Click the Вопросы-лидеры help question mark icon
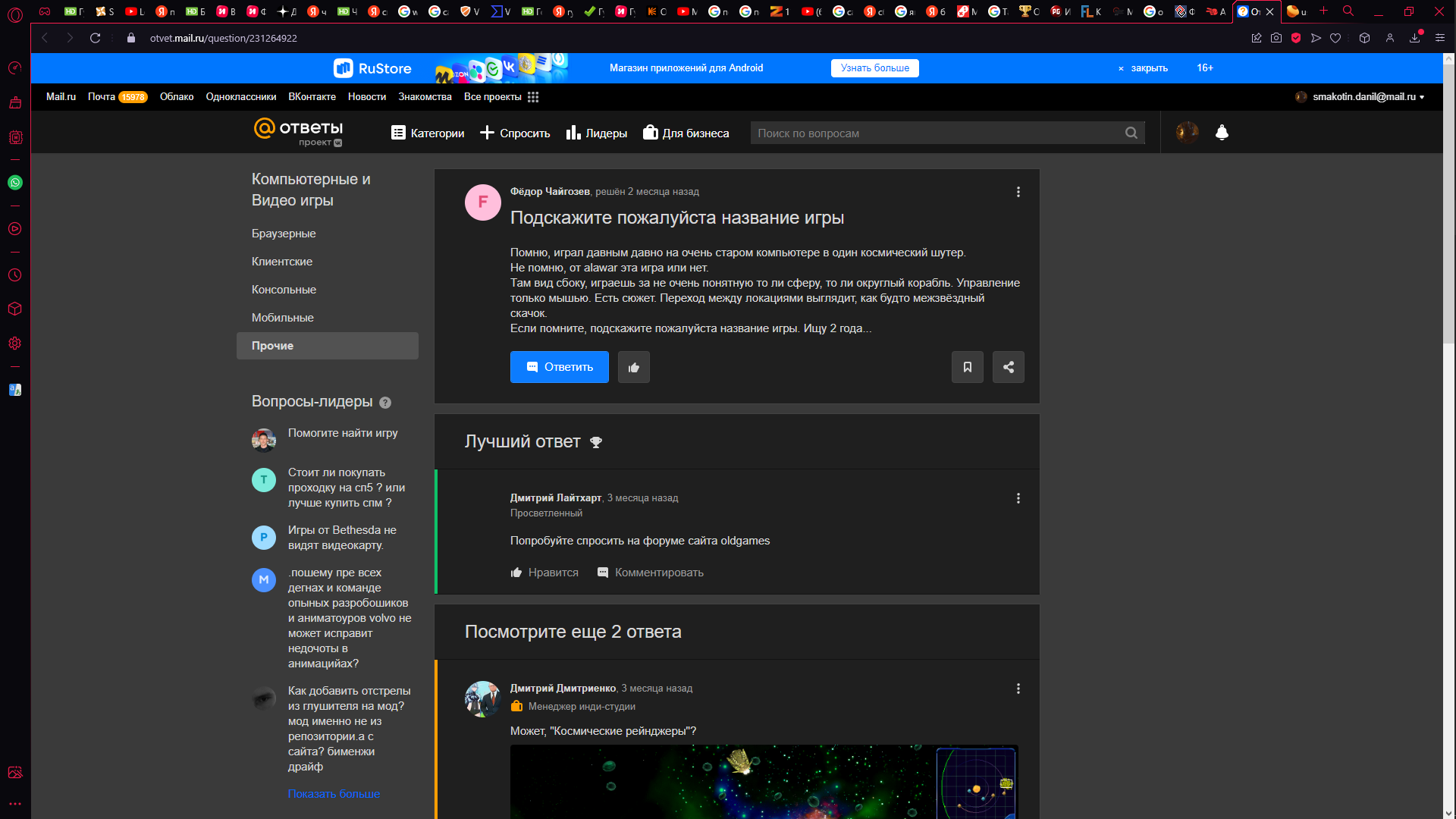 385,403
